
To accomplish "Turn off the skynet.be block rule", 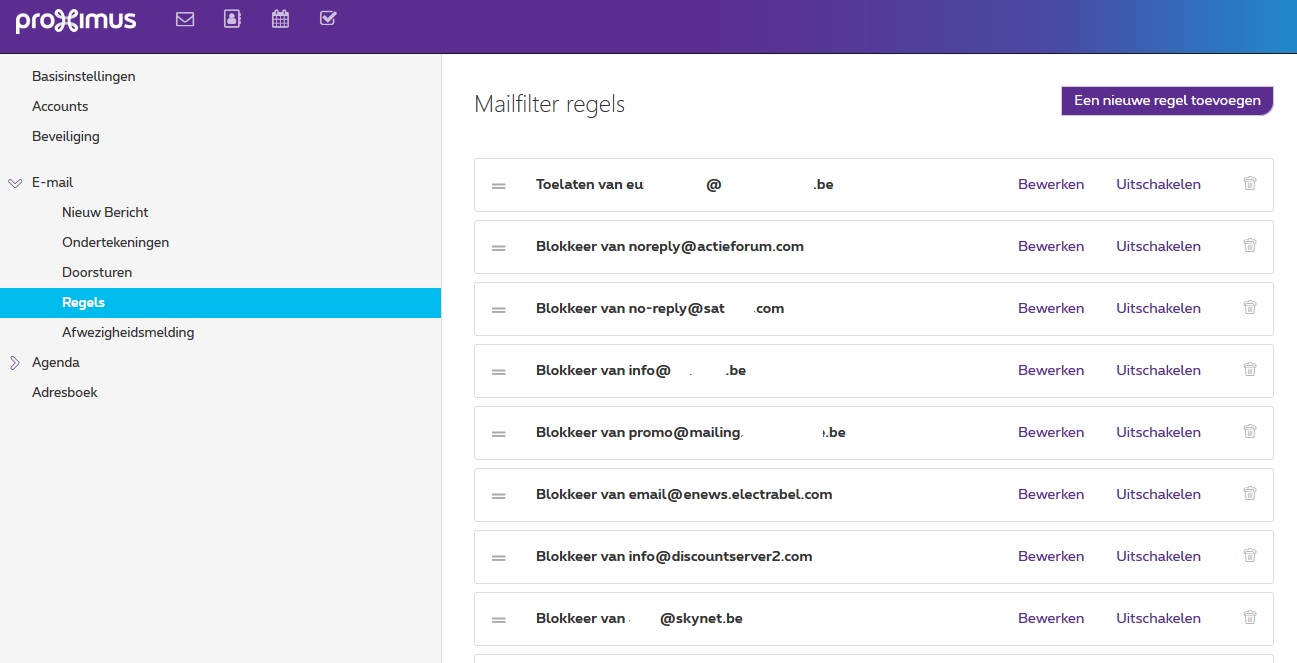I will pos(1158,619).
